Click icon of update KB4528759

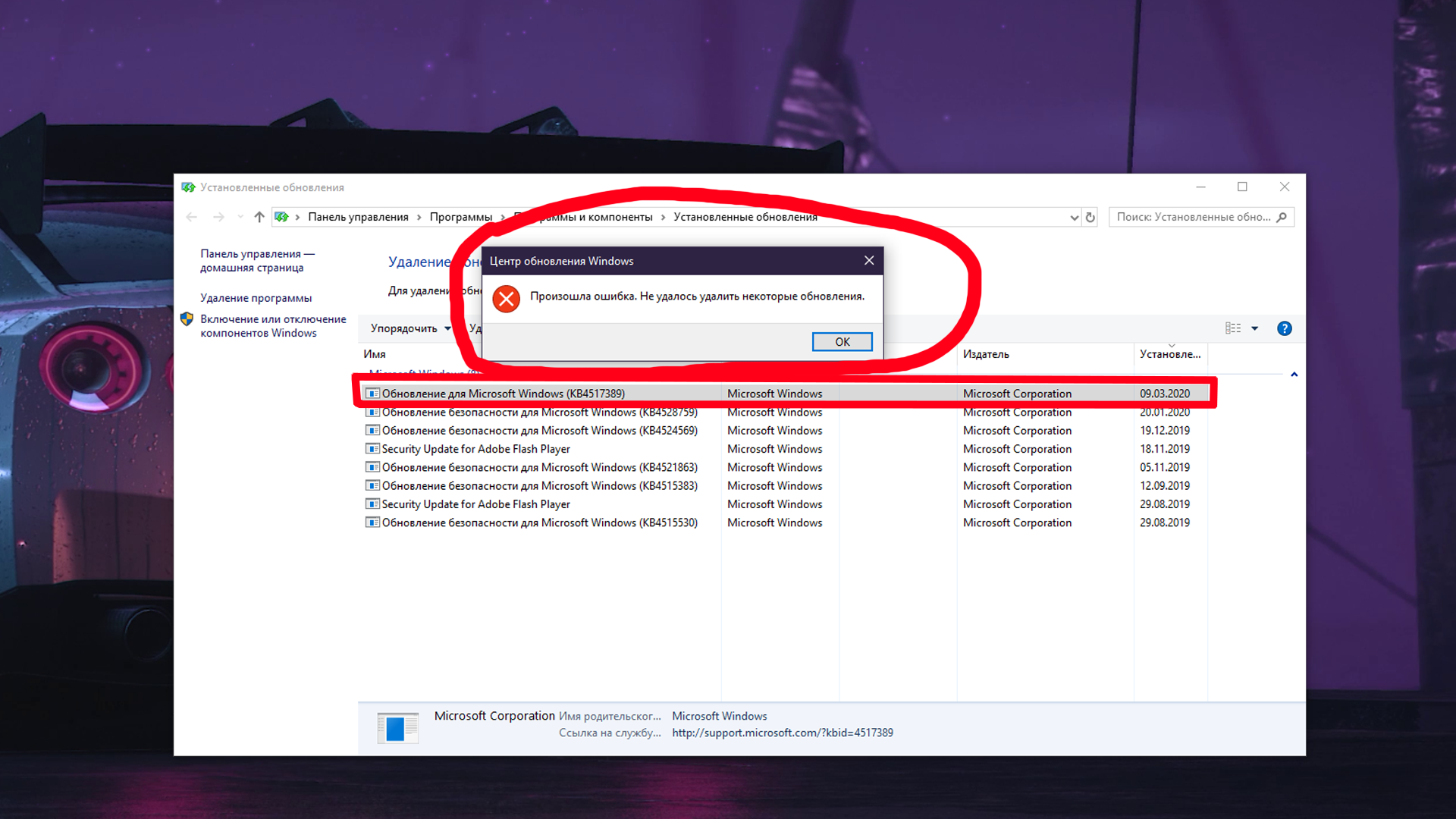[x=372, y=413]
